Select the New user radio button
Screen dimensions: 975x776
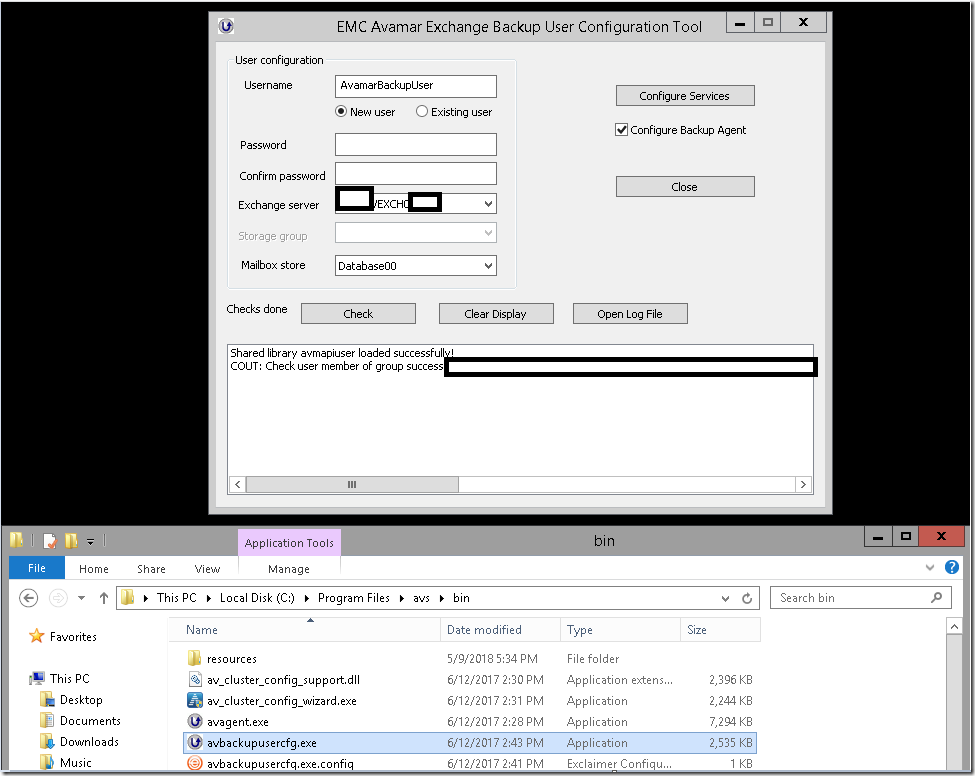(341, 111)
